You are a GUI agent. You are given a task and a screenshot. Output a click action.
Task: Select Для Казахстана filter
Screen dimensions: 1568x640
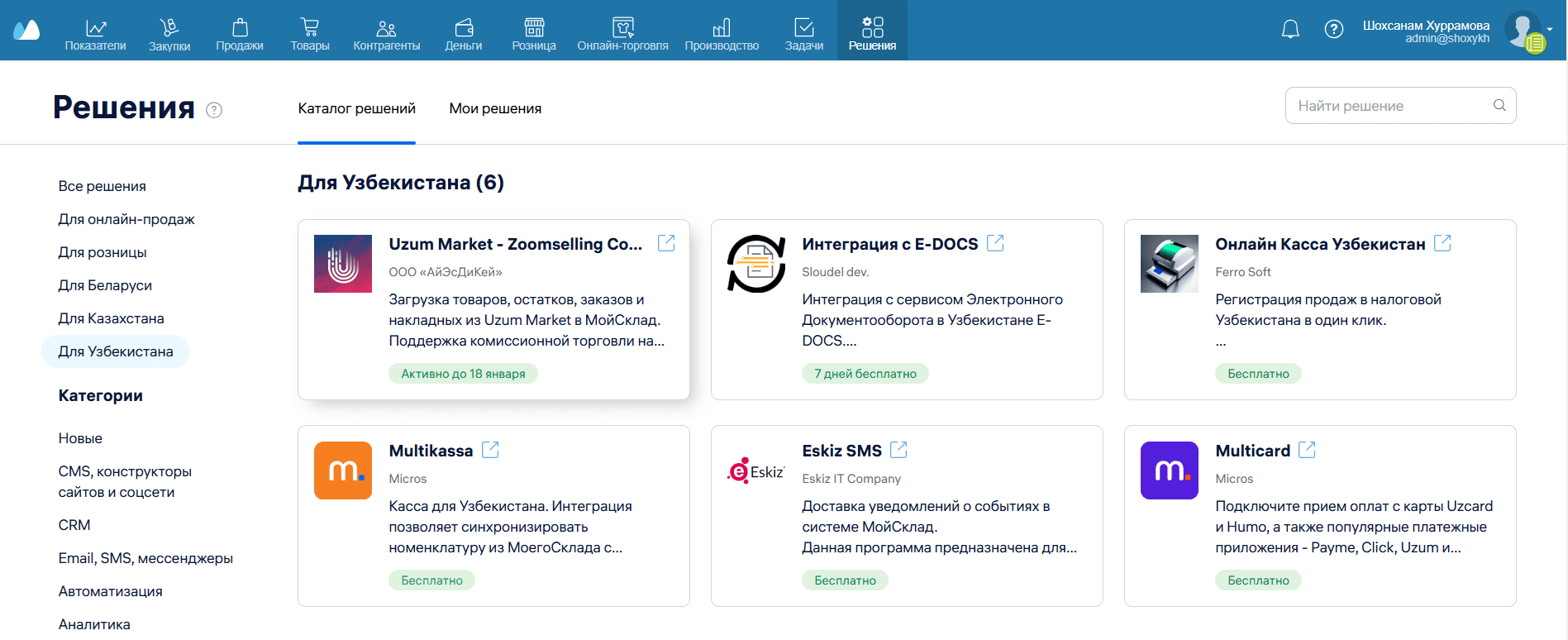(111, 318)
